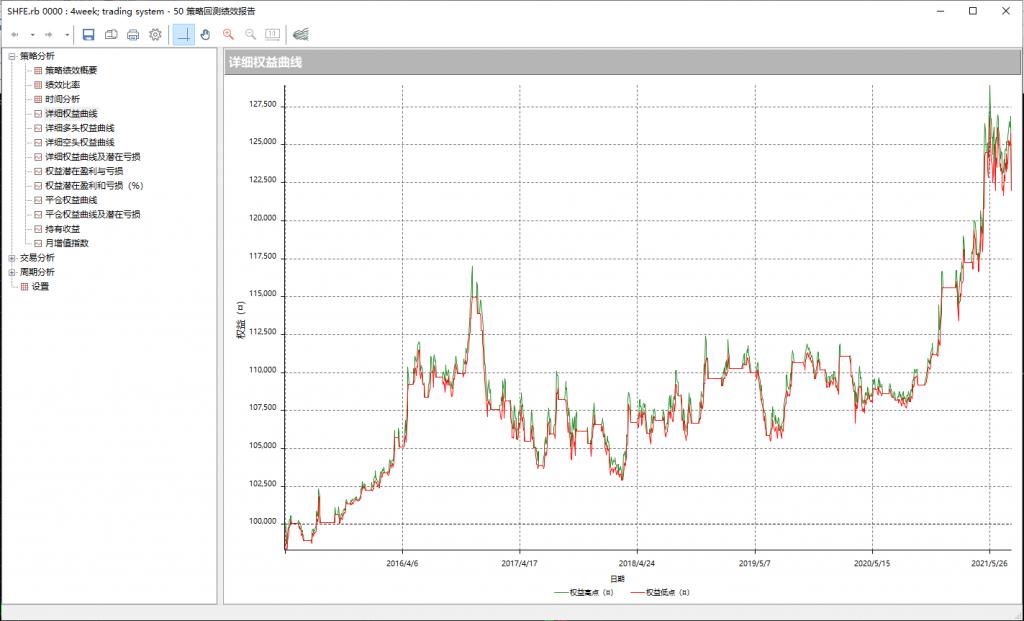Open the back-history dropdown arrow
Screen dimensions: 1024x621
point(32,35)
